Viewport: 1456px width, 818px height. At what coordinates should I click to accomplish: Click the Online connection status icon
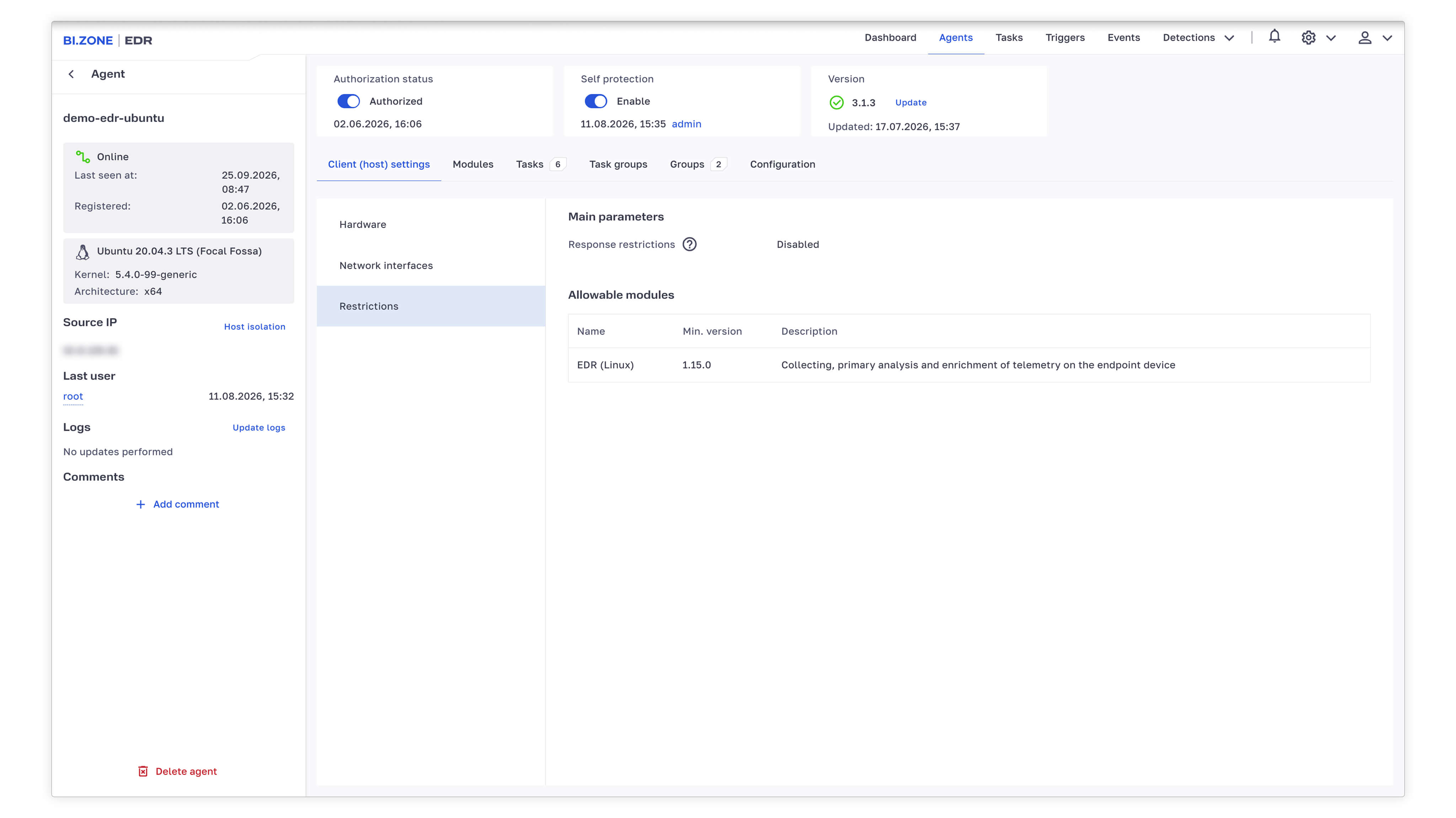[83, 157]
